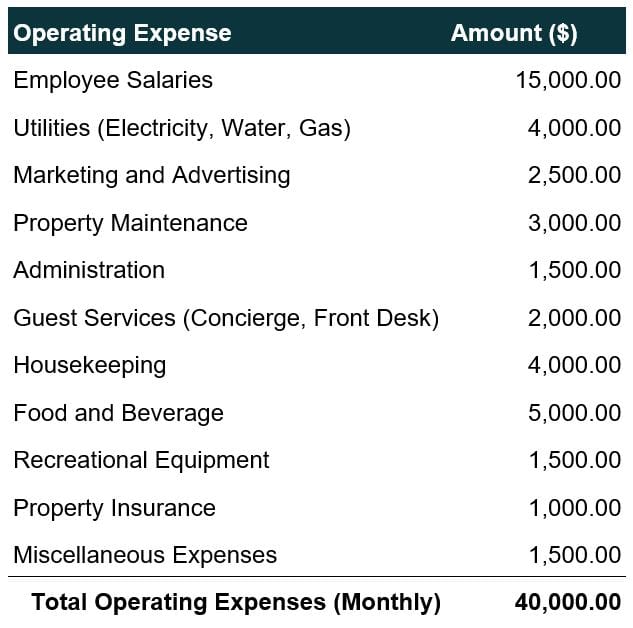The width and height of the screenshot is (633, 628).
Task: Click Guest Services (Concierge, Front Desk) label
Action: [226, 318]
